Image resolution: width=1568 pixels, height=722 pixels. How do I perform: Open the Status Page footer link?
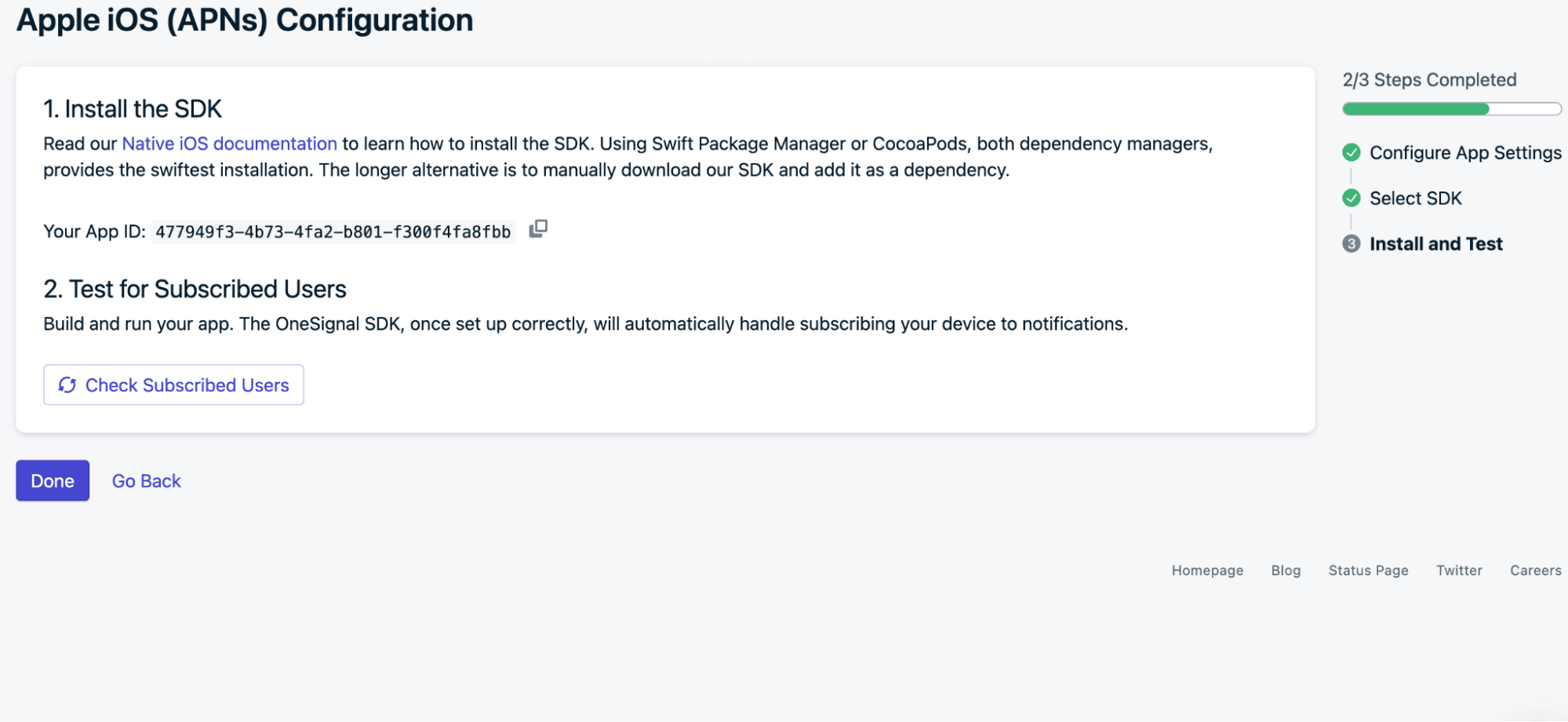[x=1368, y=571]
